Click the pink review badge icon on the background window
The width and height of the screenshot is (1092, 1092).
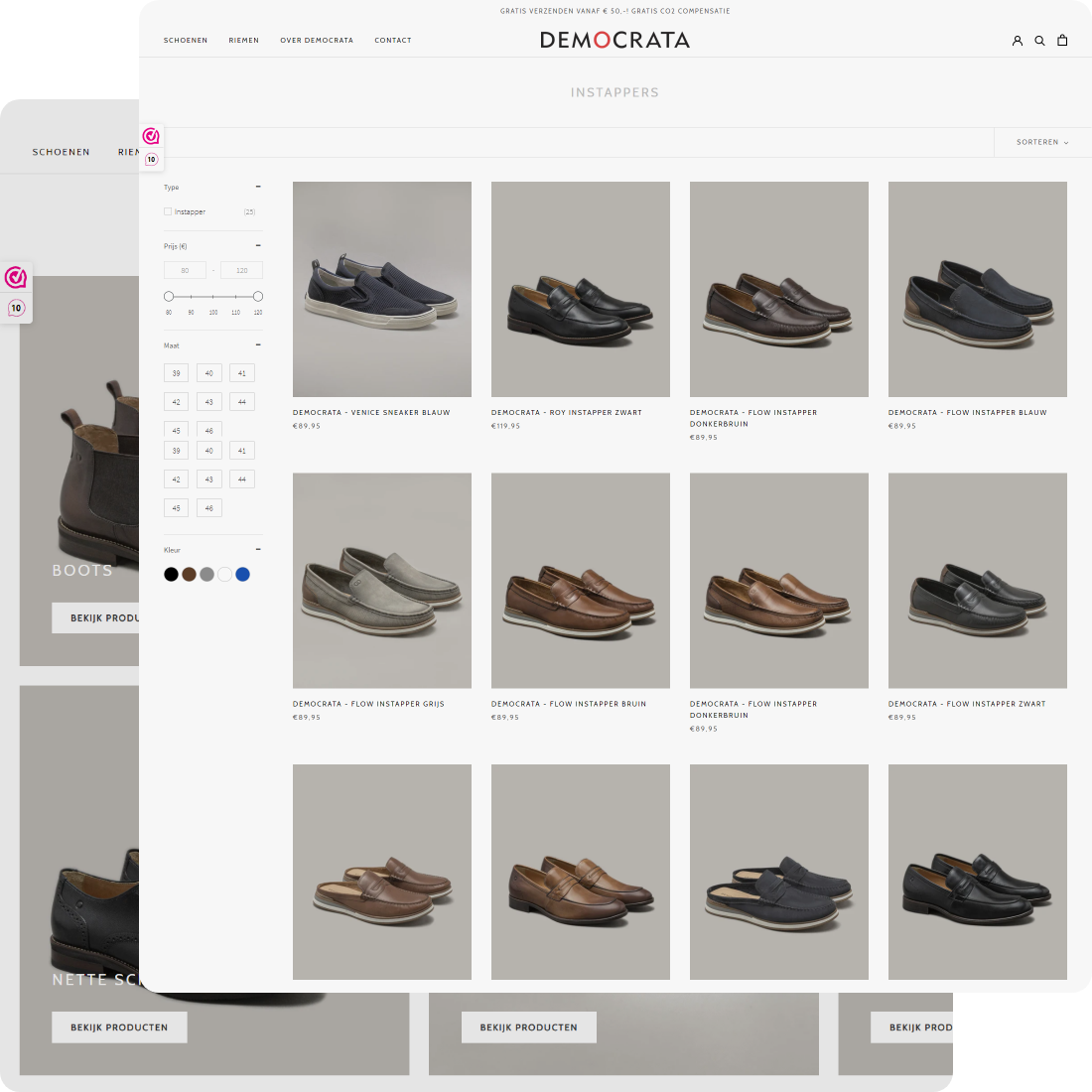(x=15, y=277)
